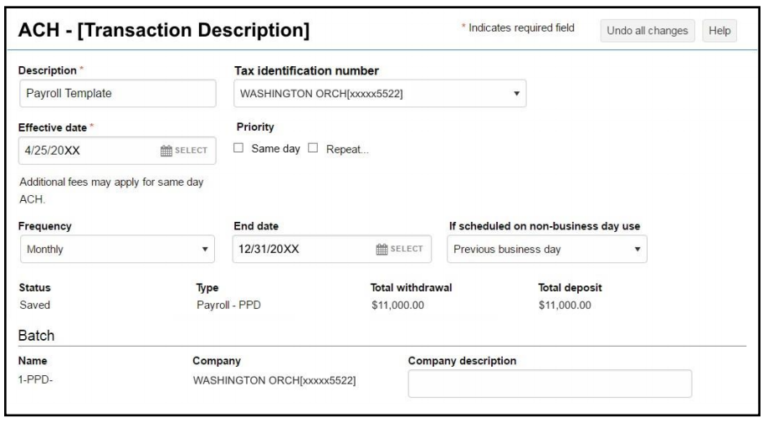
Task: Expand the Tax identification number dropdown
Action: click(x=378, y=93)
